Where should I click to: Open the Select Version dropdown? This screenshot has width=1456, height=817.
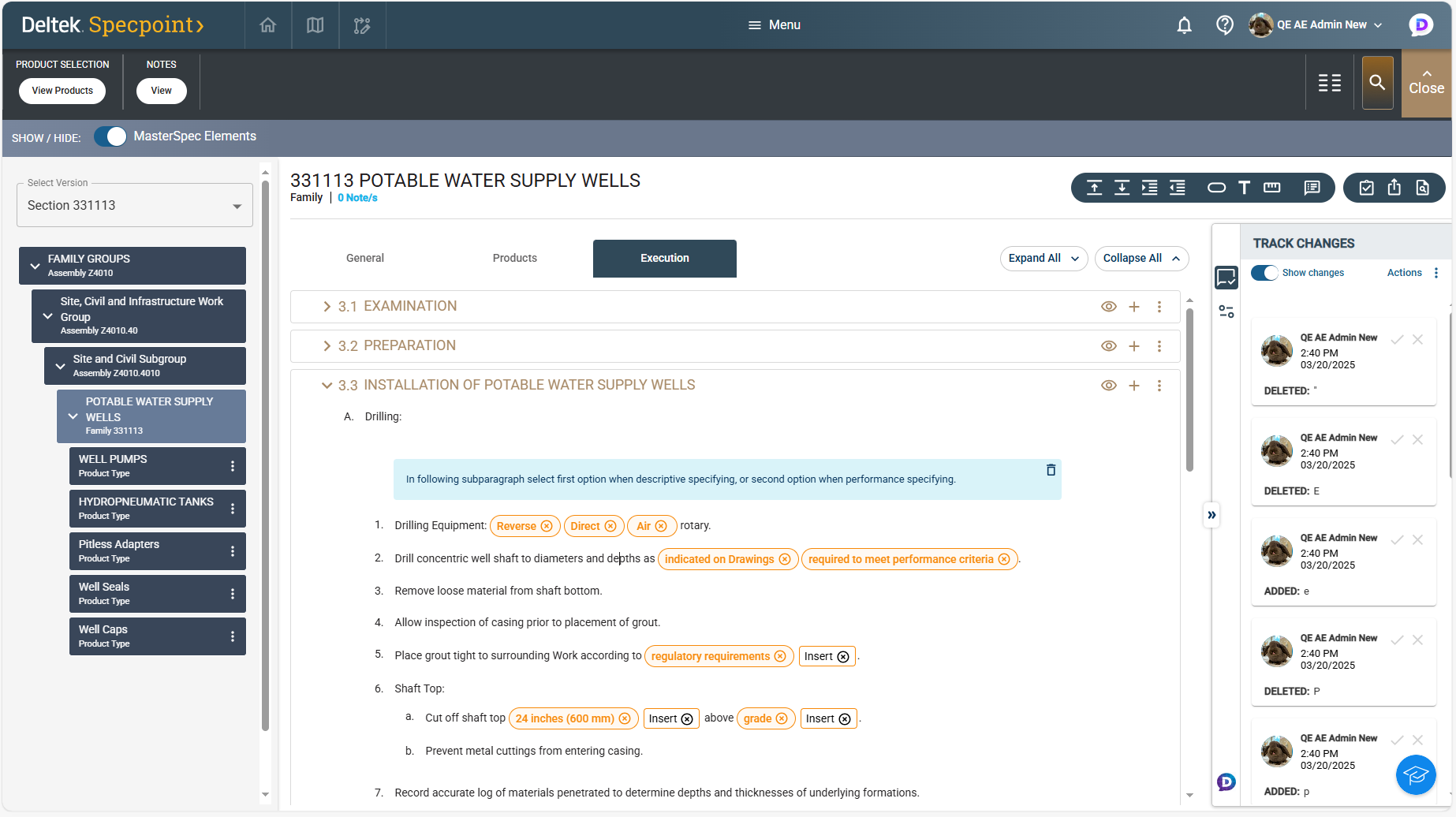click(135, 206)
